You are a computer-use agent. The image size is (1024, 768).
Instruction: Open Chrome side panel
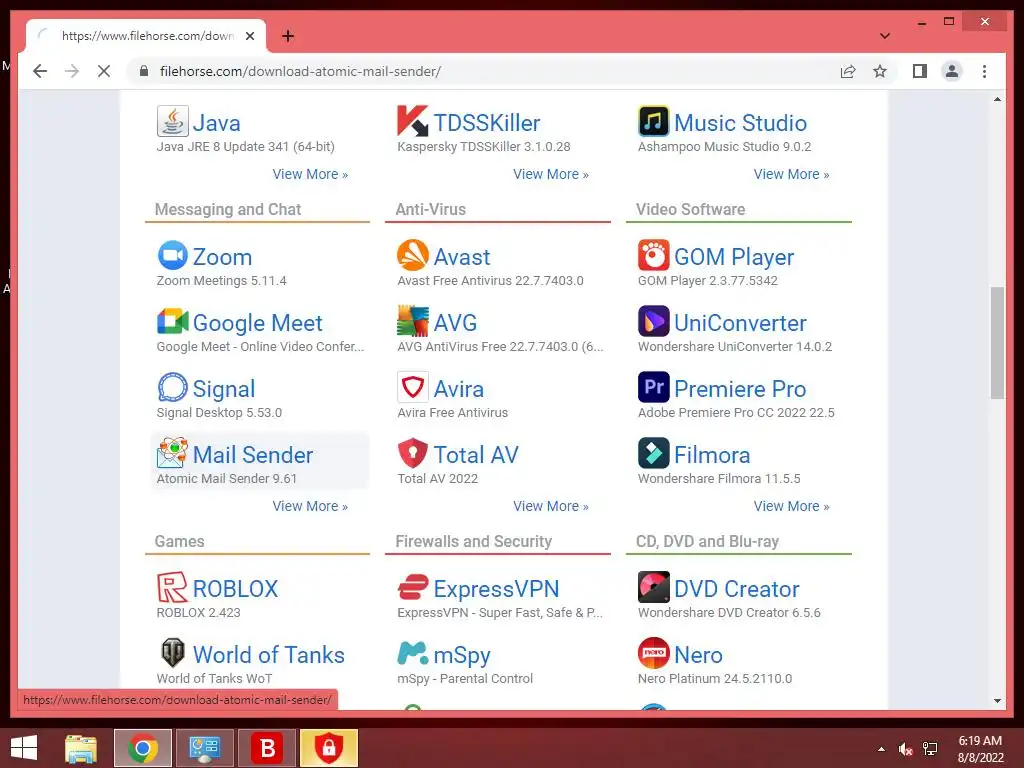920,71
